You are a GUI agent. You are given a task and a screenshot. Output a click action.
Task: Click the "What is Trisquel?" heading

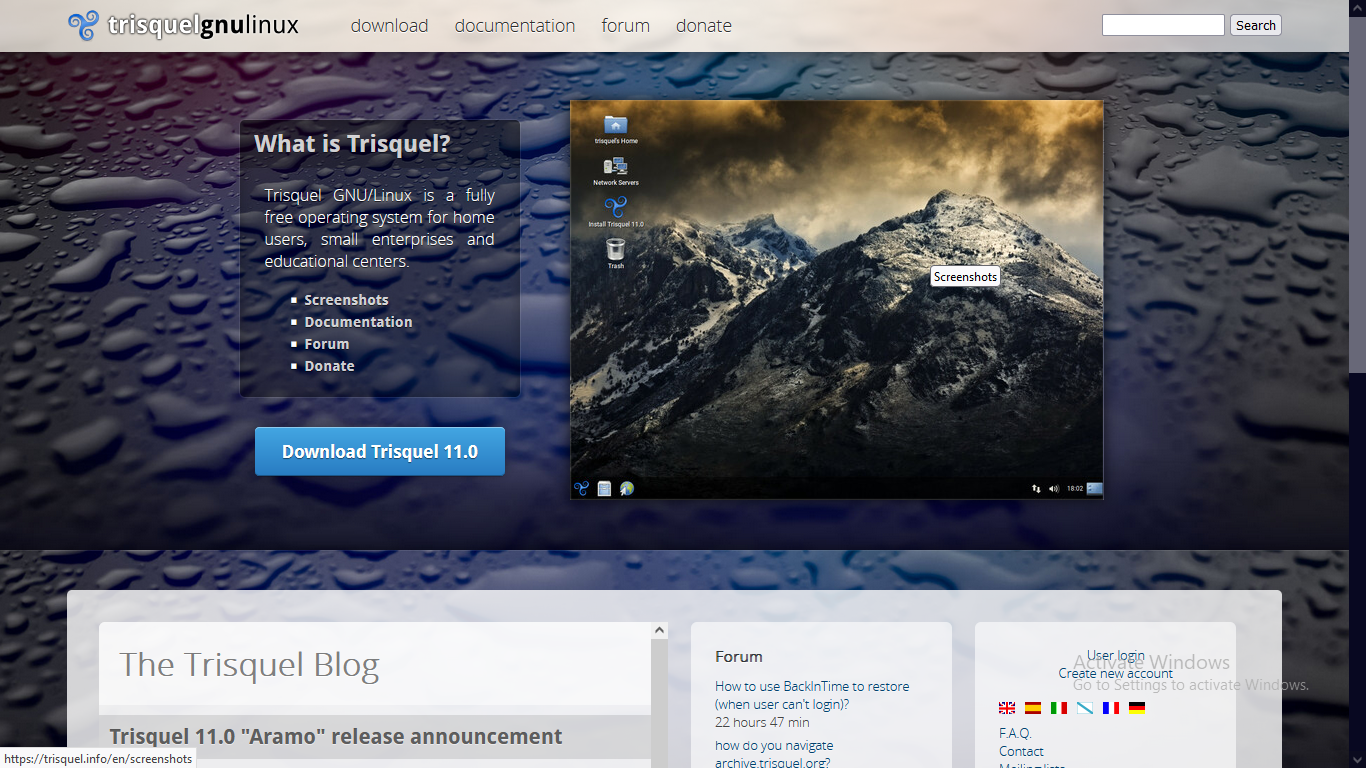coord(352,144)
